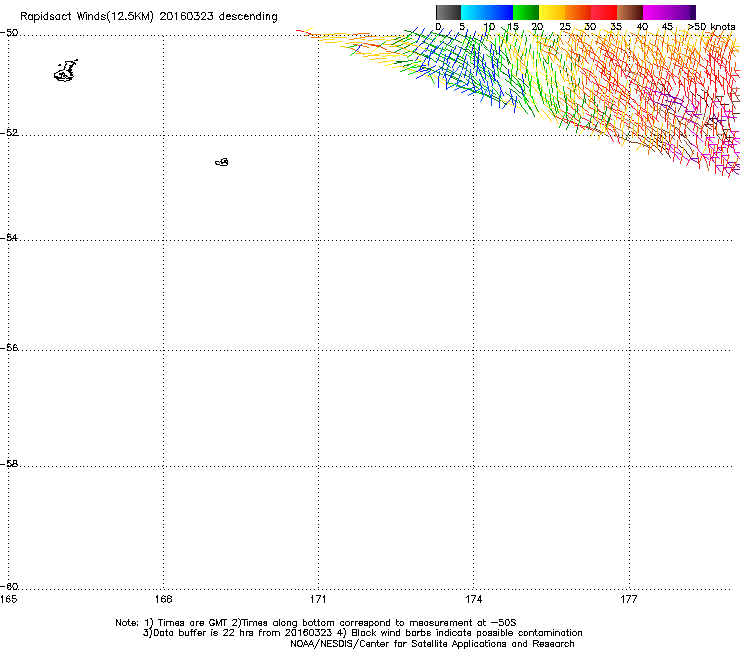The image size is (740, 650).
Task: Click the gray 0-5 knots legend segment
Action: (448, 12)
